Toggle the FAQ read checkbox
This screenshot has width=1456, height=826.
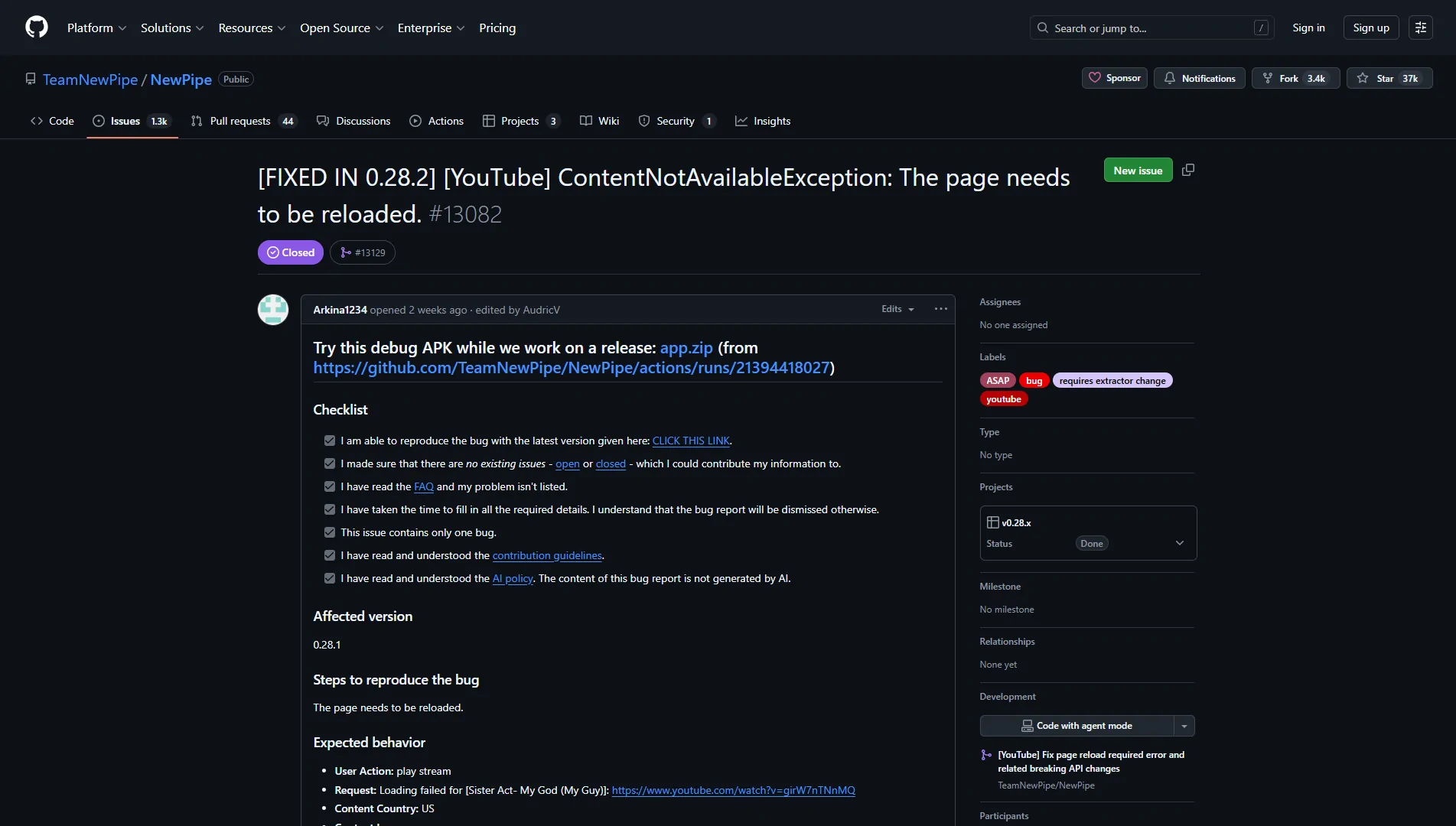tap(330, 486)
